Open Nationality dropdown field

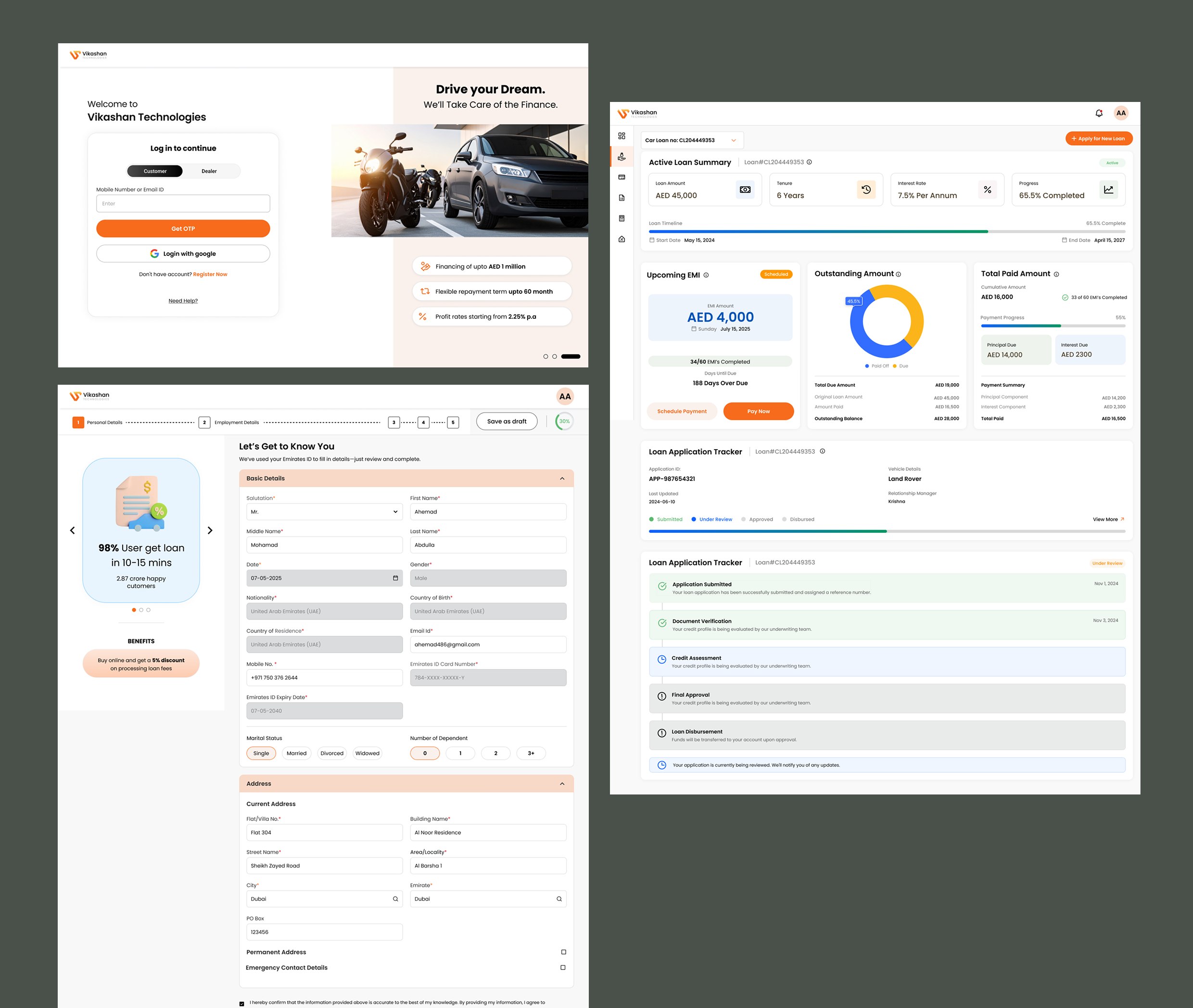point(324,611)
